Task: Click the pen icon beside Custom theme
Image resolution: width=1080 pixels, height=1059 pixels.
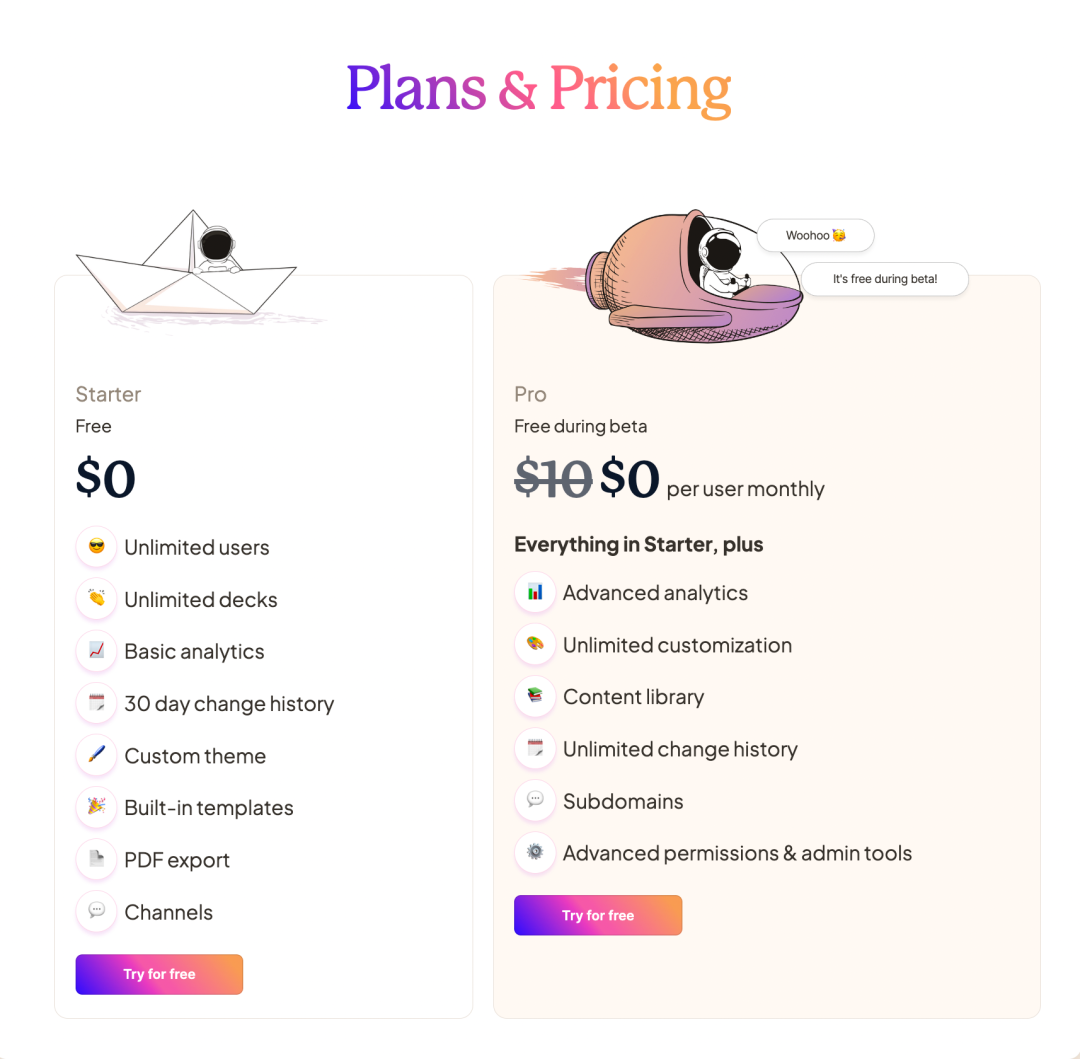Action: click(x=96, y=755)
